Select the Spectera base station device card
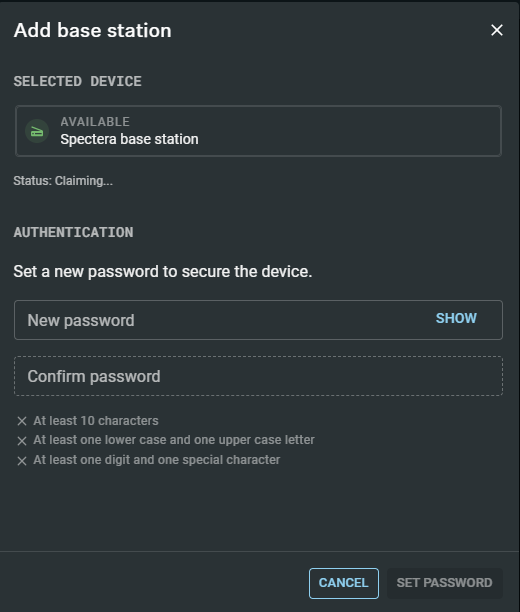Image resolution: width=520 pixels, height=612 pixels. [x=258, y=131]
